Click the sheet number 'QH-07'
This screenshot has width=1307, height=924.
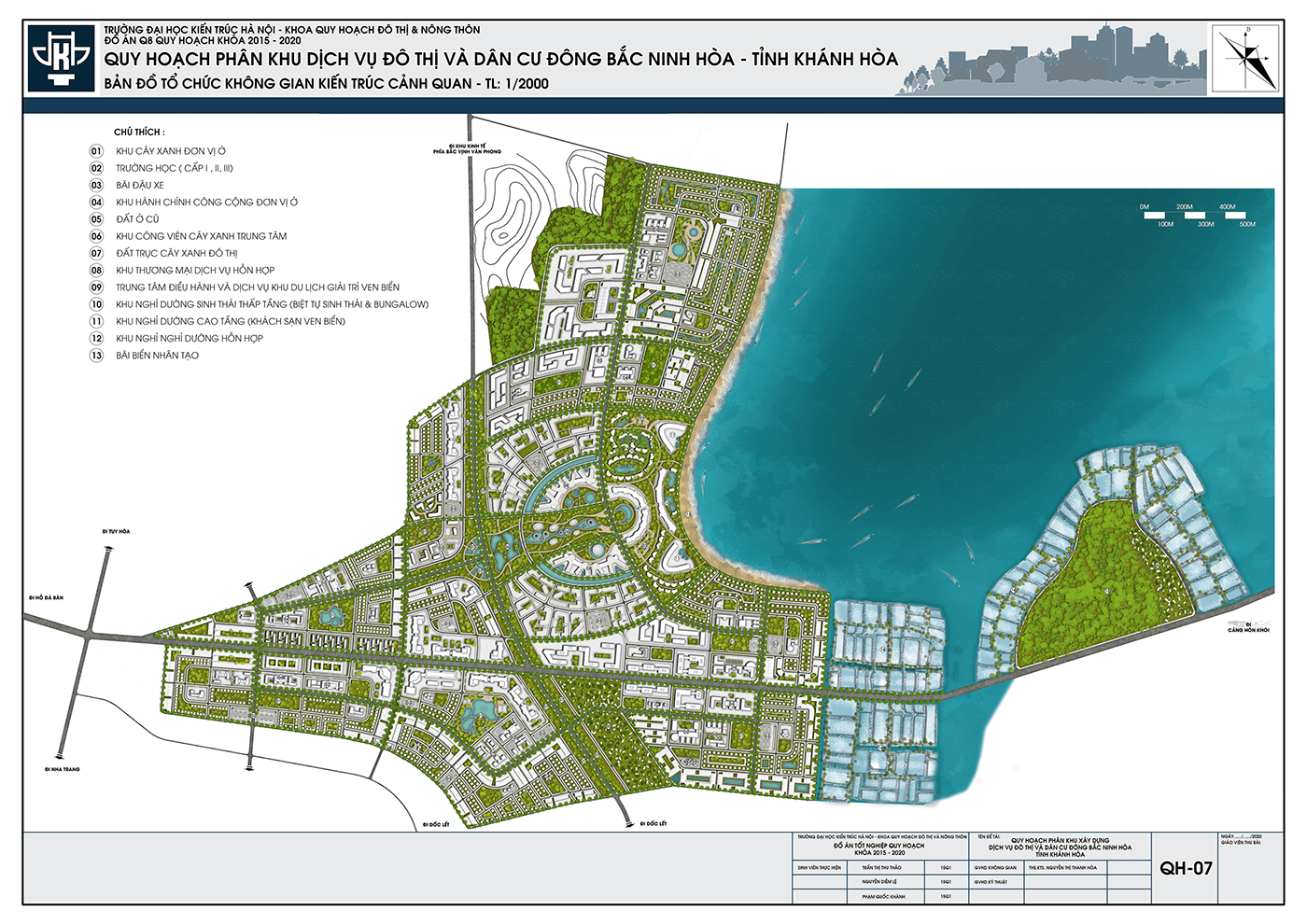(1187, 868)
